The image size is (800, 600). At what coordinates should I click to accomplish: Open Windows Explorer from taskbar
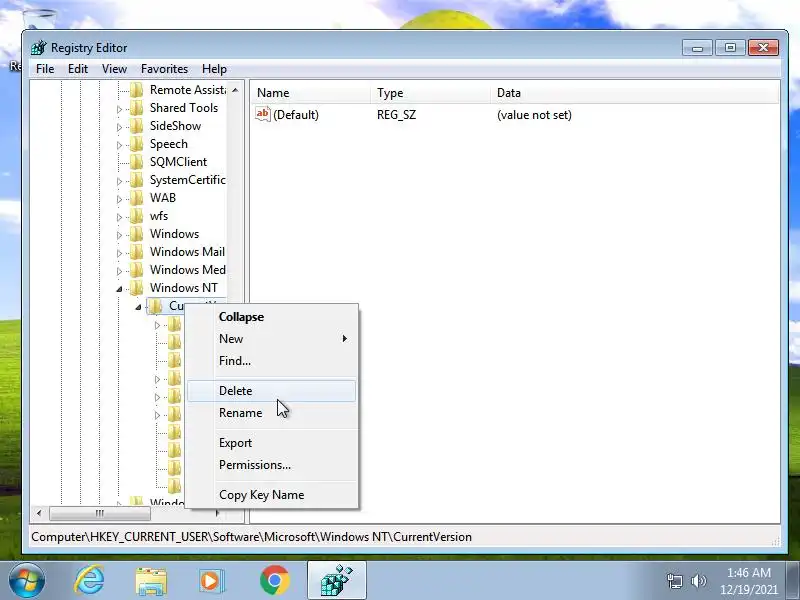[x=151, y=581]
